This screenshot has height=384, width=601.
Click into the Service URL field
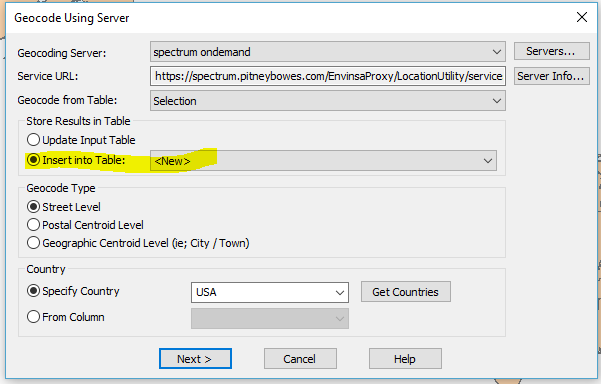tap(328, 76)
